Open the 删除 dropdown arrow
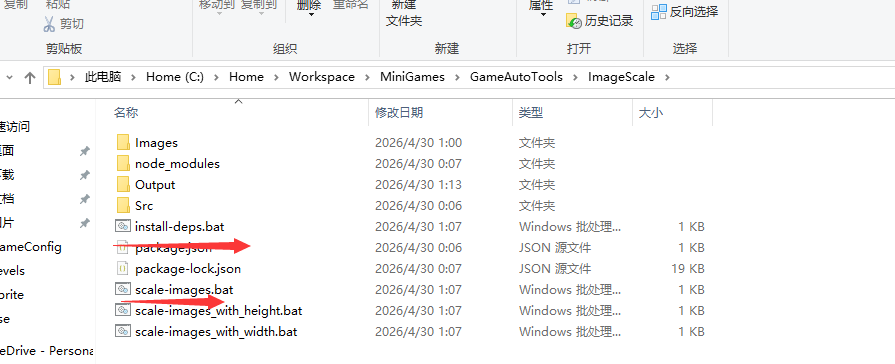The image size is (895, 364). pyautogui.click(x=311, y=15)
